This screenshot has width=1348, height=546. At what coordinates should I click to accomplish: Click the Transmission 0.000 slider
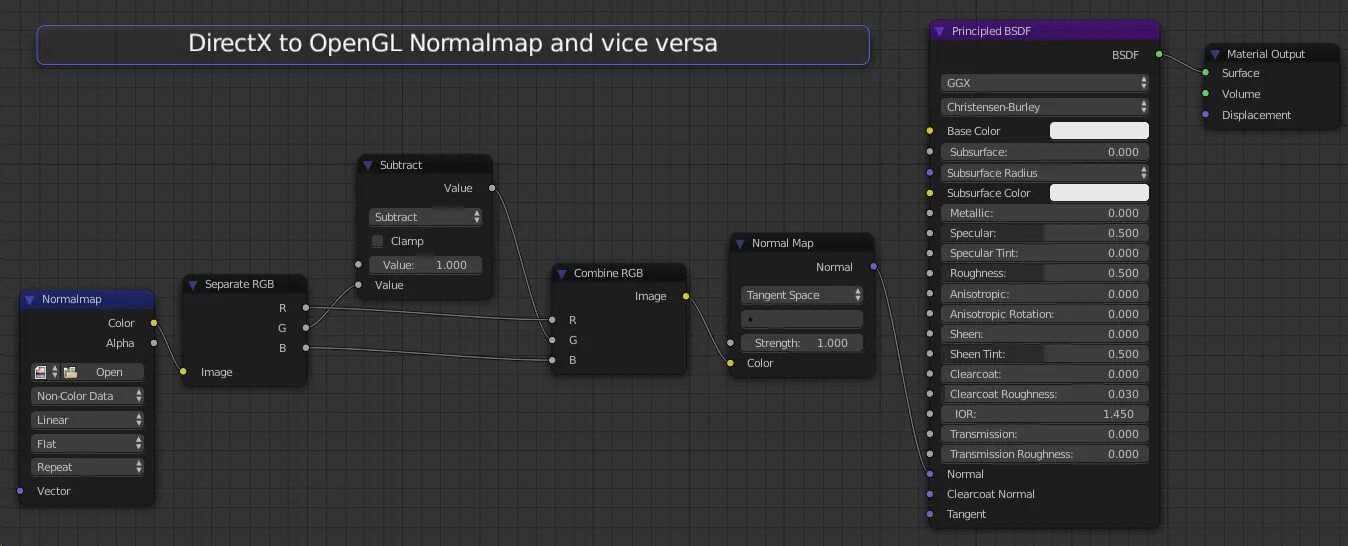1045,434
